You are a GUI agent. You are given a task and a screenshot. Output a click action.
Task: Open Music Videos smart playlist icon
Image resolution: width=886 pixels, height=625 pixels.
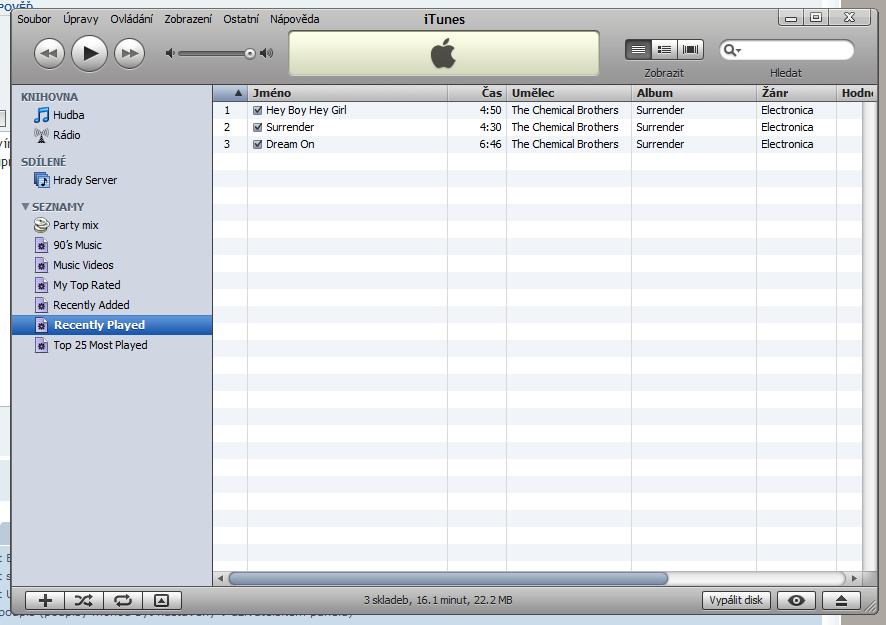point(41,266)
